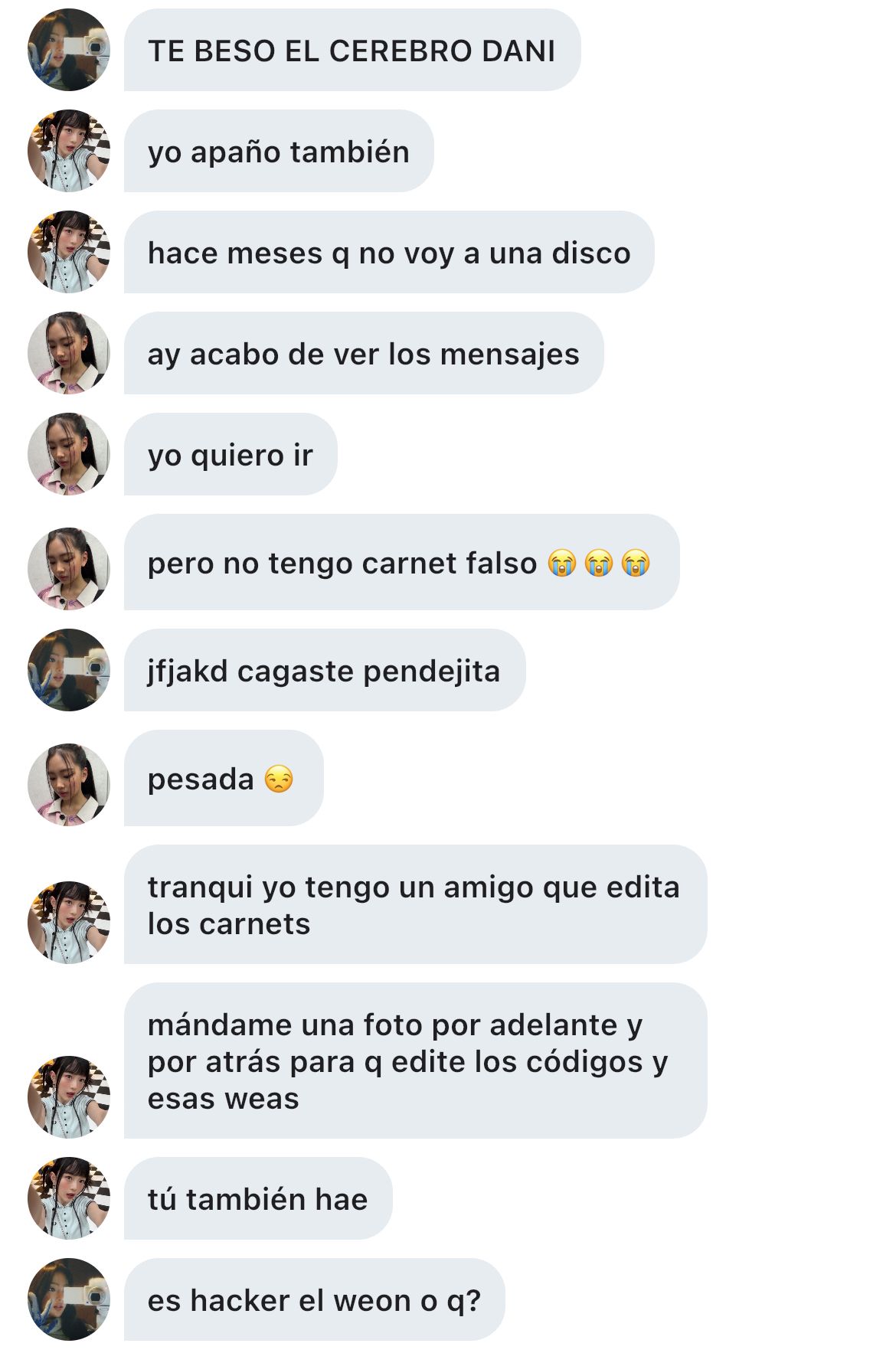Tap avatar beside 'tranqui yo tengo un amigo' message
The image size is (896, 1353).
[x=69, y=923]
